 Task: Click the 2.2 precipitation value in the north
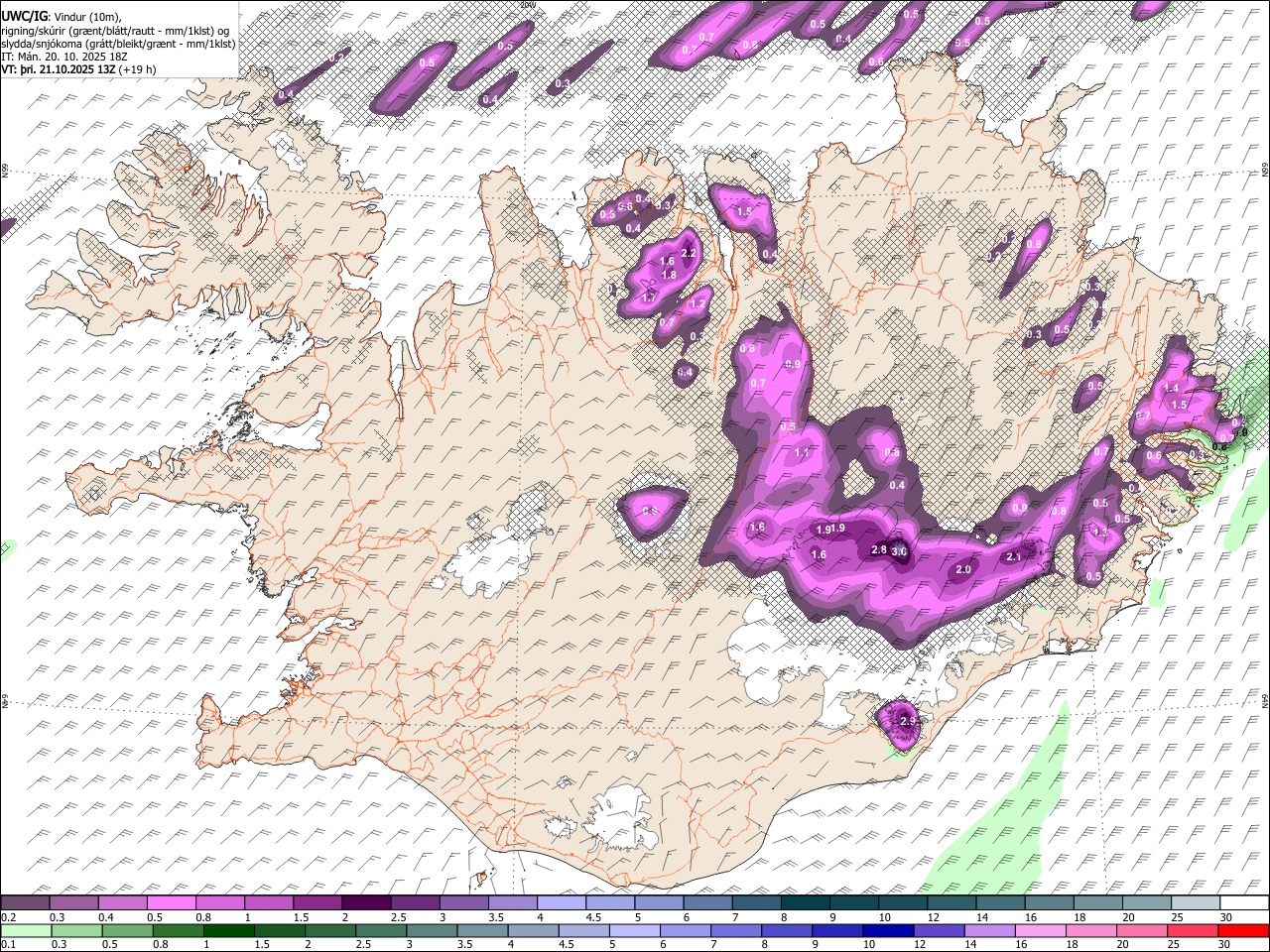tap(690, 253)
